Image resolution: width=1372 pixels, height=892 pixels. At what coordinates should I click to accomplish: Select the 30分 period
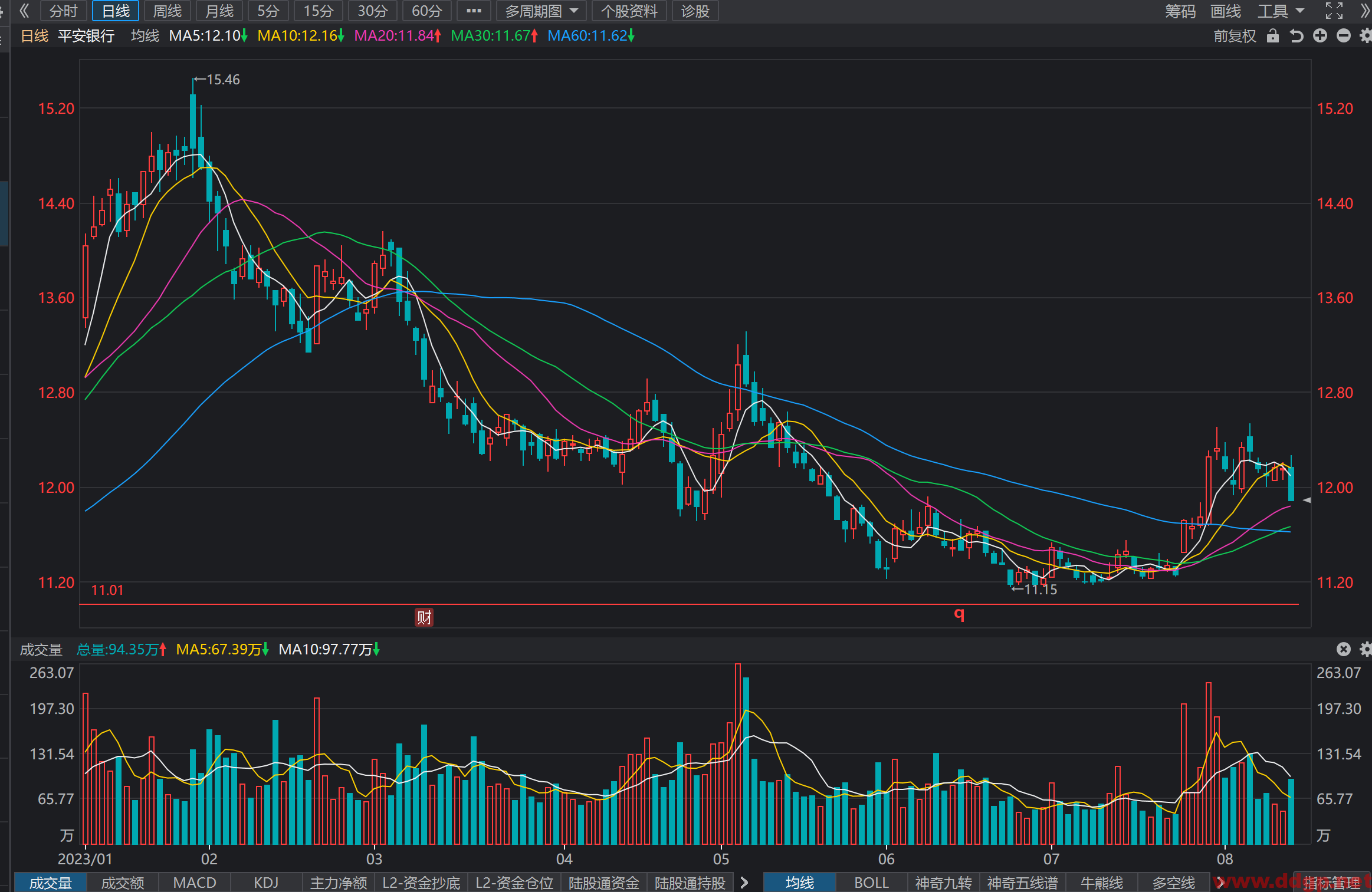point(373,11)
